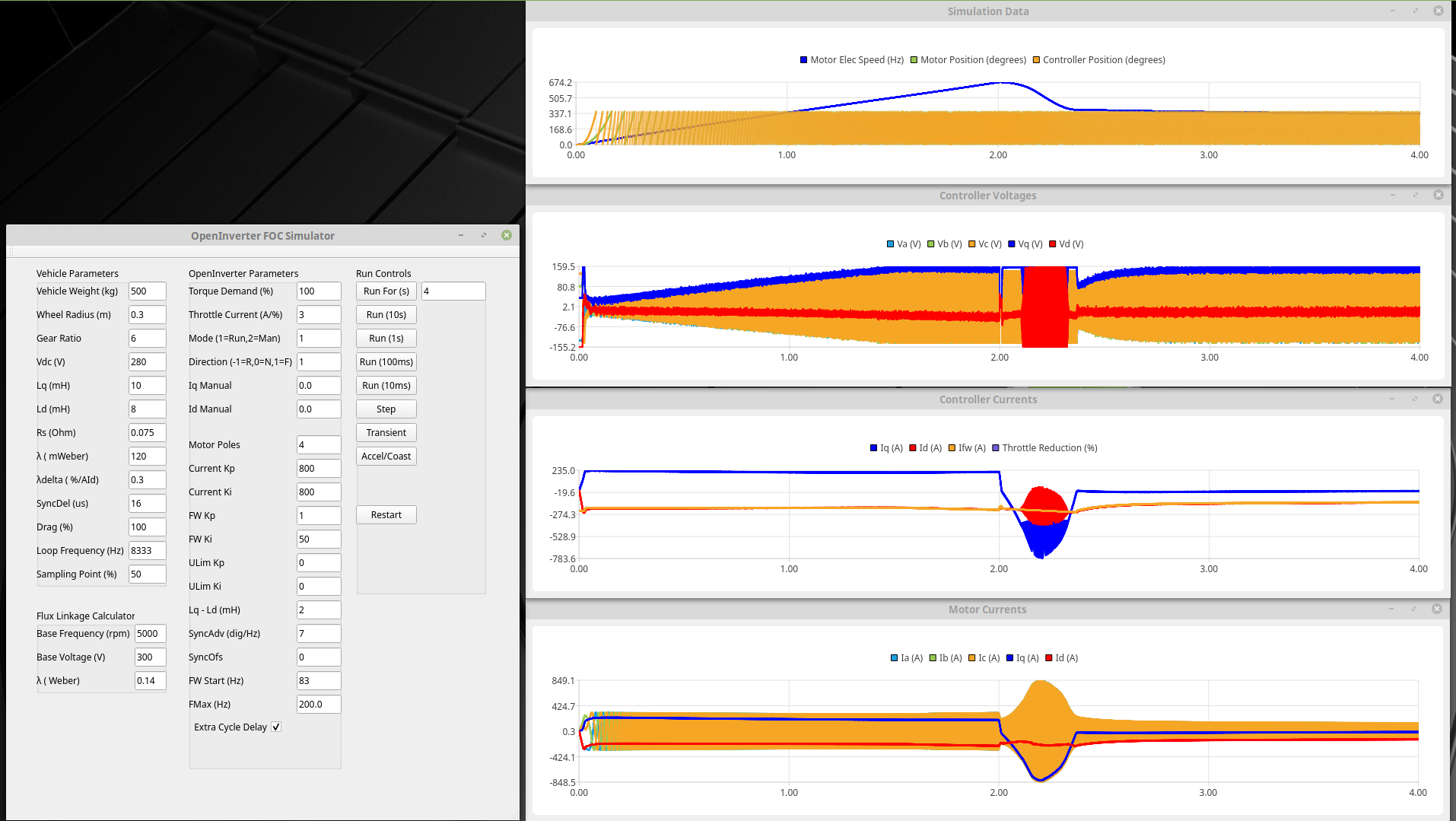Click the Motor Elec Speed legend swatch

[803, 60]
